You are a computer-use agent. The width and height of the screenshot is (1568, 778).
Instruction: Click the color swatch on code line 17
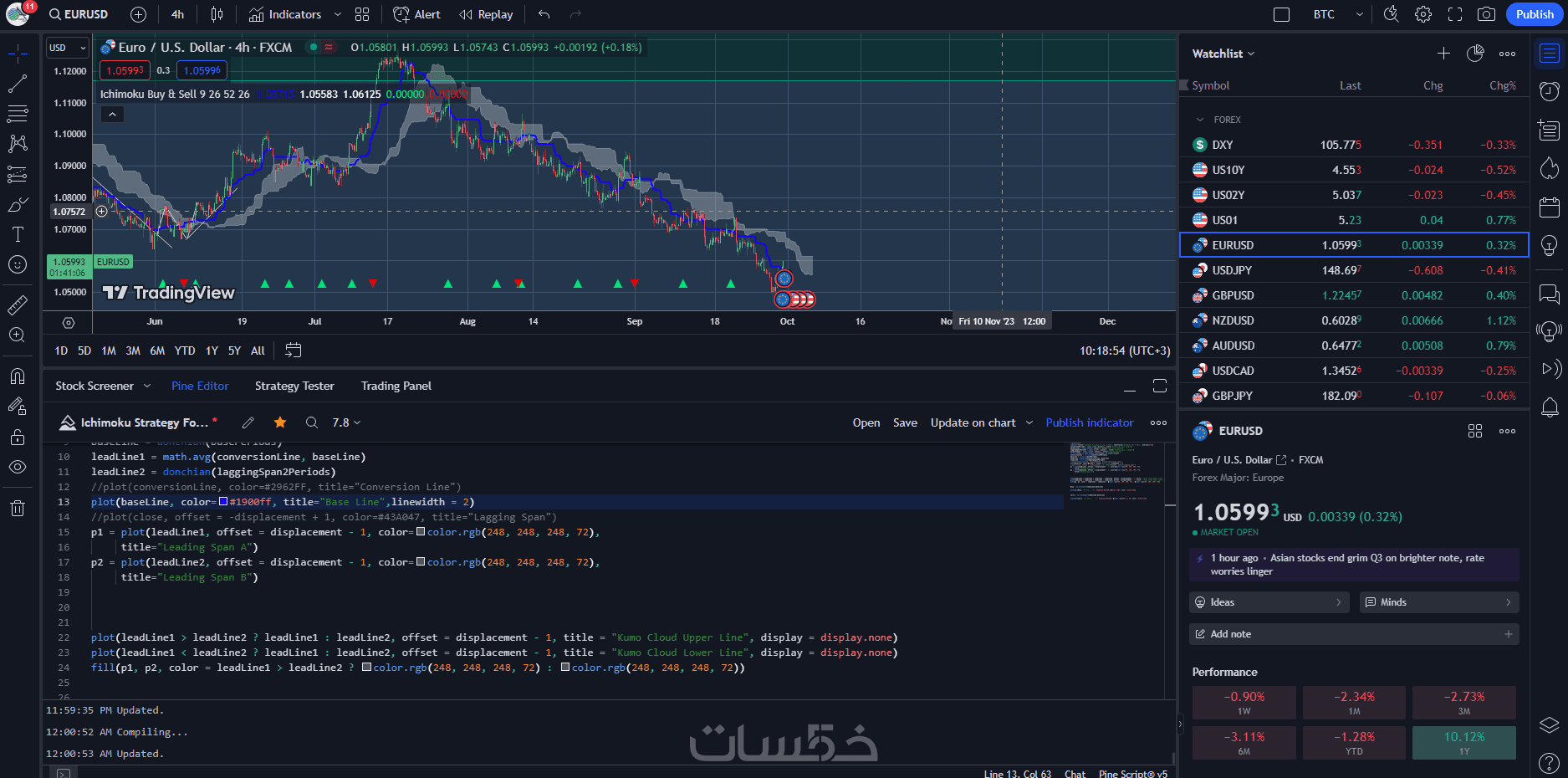[421, 562]
